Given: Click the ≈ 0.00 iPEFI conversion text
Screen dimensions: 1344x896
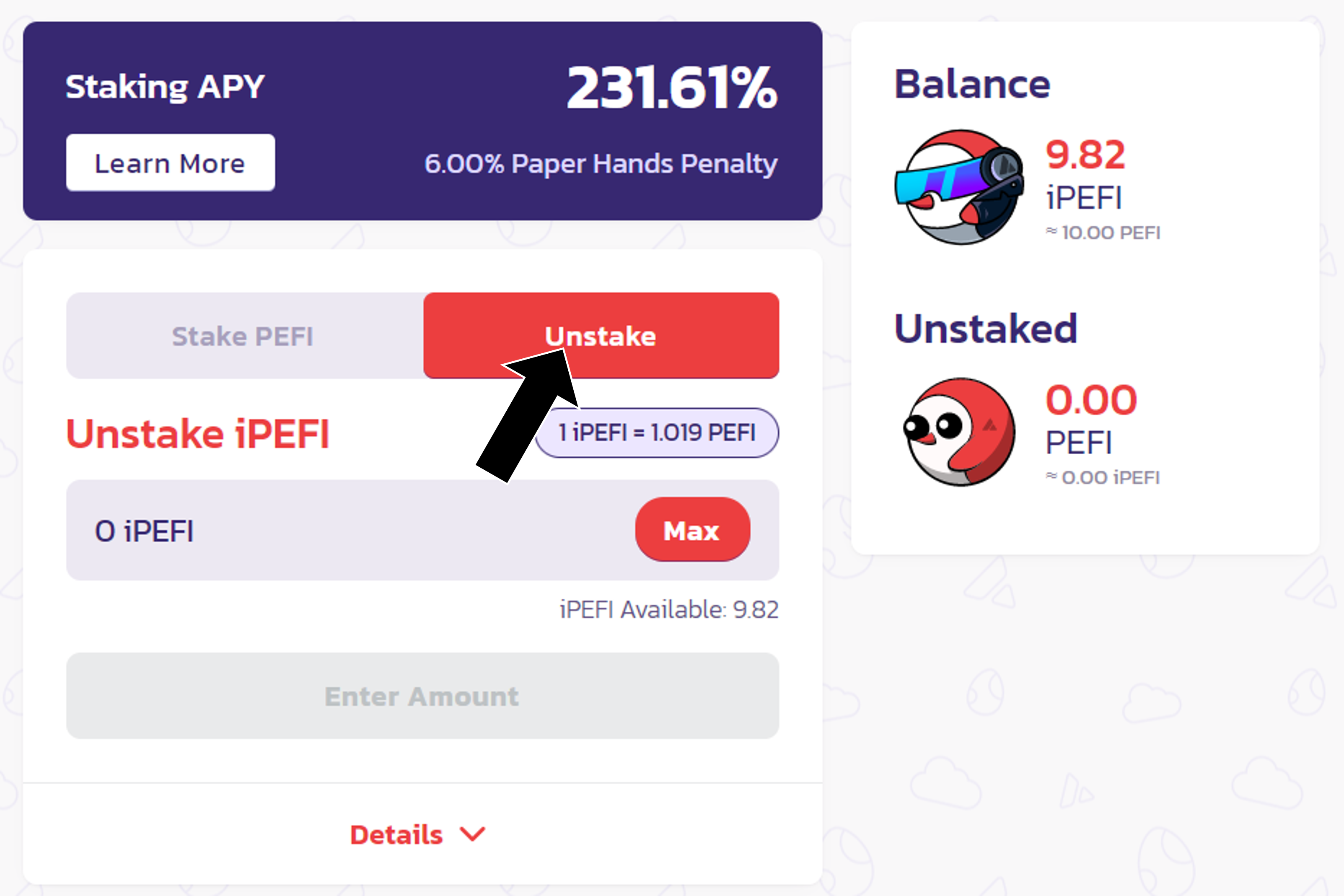Looking at the screenshot, I should pos(1103,477).
